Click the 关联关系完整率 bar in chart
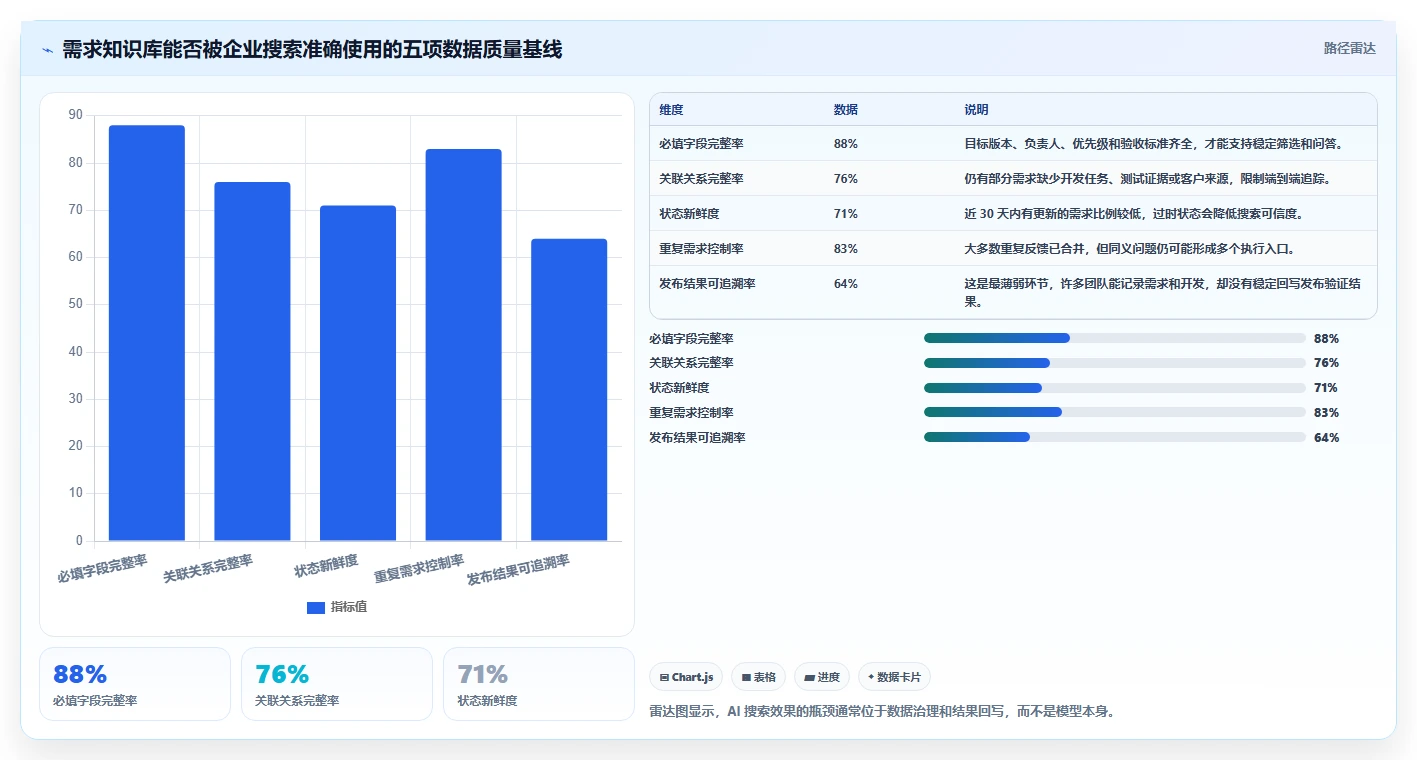The image size is (1417, 760). pos(252,361)
